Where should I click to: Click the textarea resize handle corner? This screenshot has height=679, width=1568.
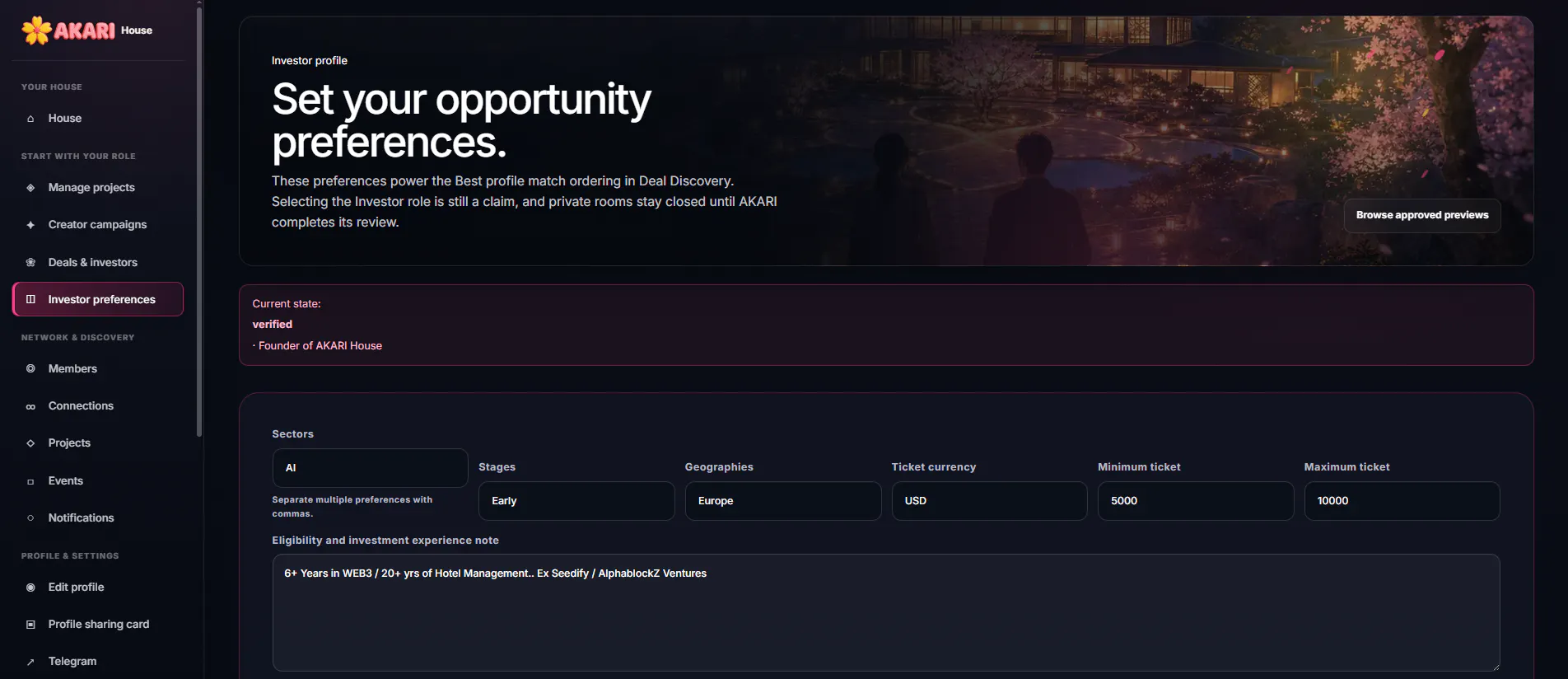point(1495,667)
